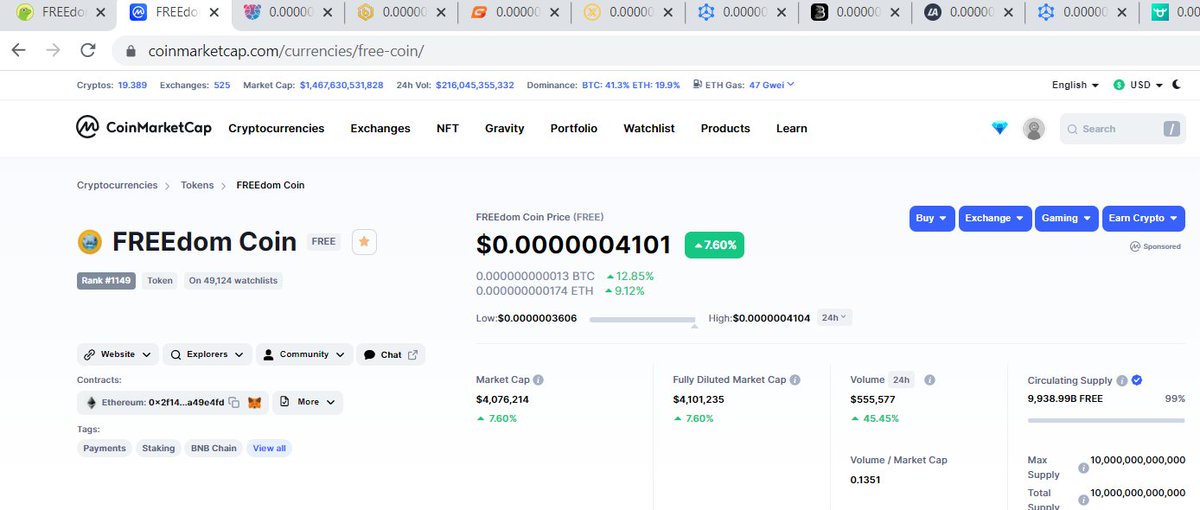Screen dimensions: 1200x510
Task: Open the Explorers dropdown
Action: [207, 354]
